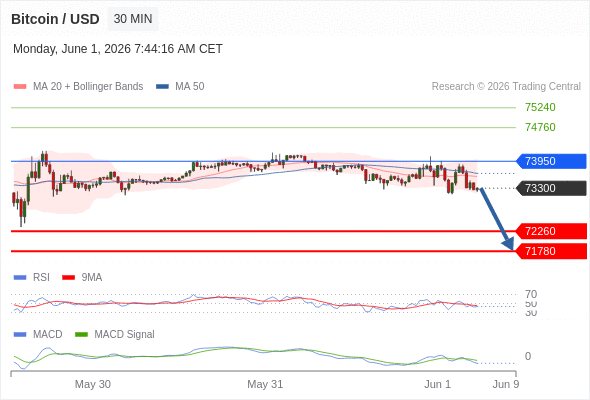Click the MA 50 legend label

[x=190, y=87]
